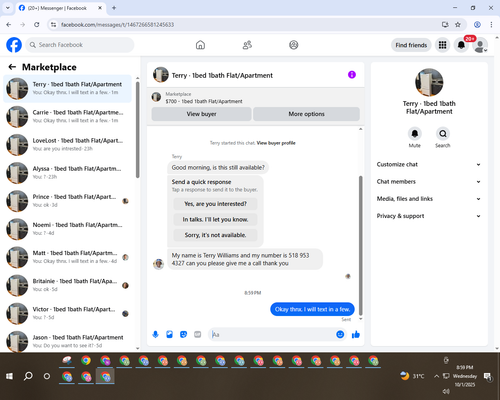
Task: Open a new browser tab
Action: pyautogui.click(x=114, y=8)
